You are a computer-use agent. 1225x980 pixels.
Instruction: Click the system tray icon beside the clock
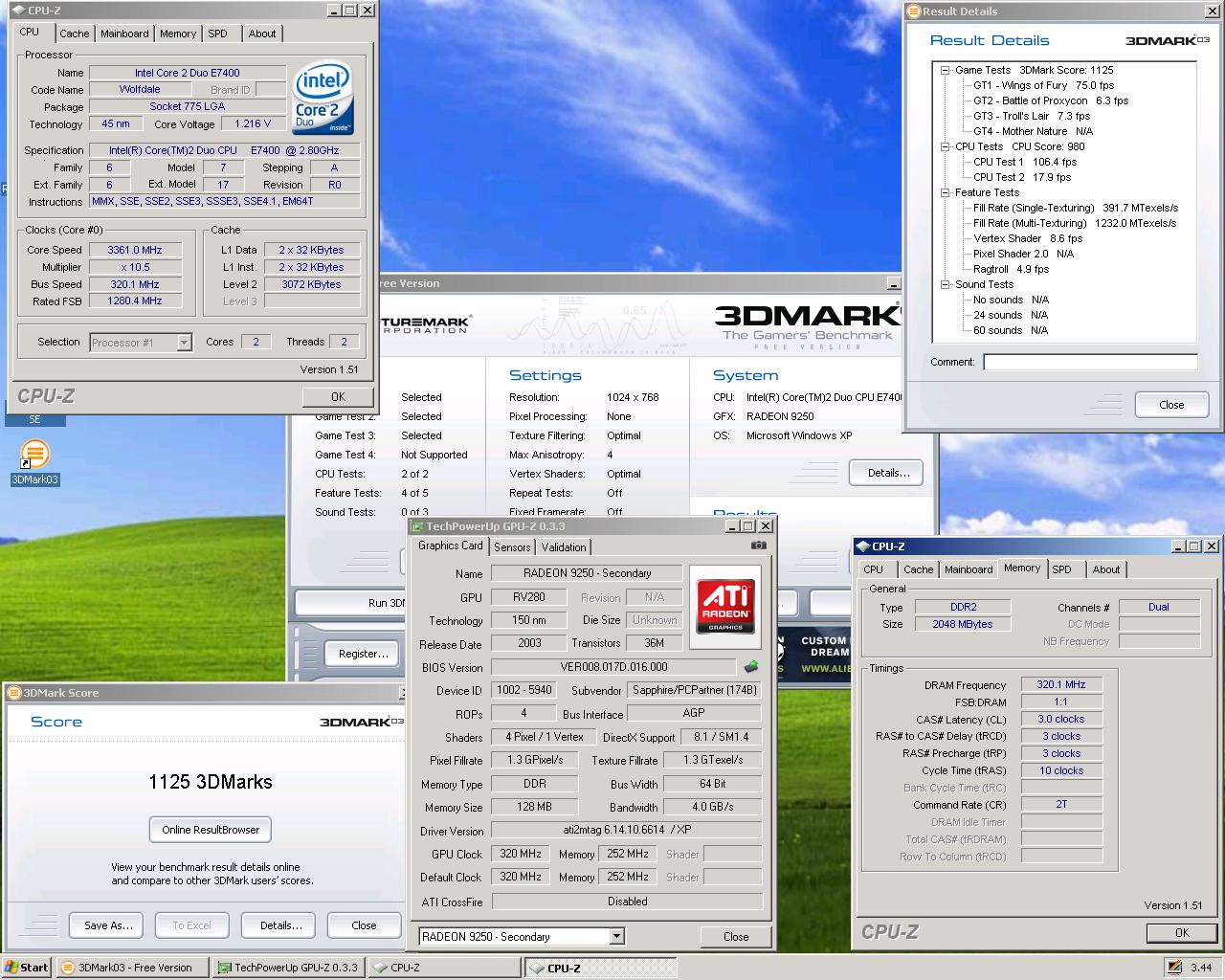(x=1174, y=968)
